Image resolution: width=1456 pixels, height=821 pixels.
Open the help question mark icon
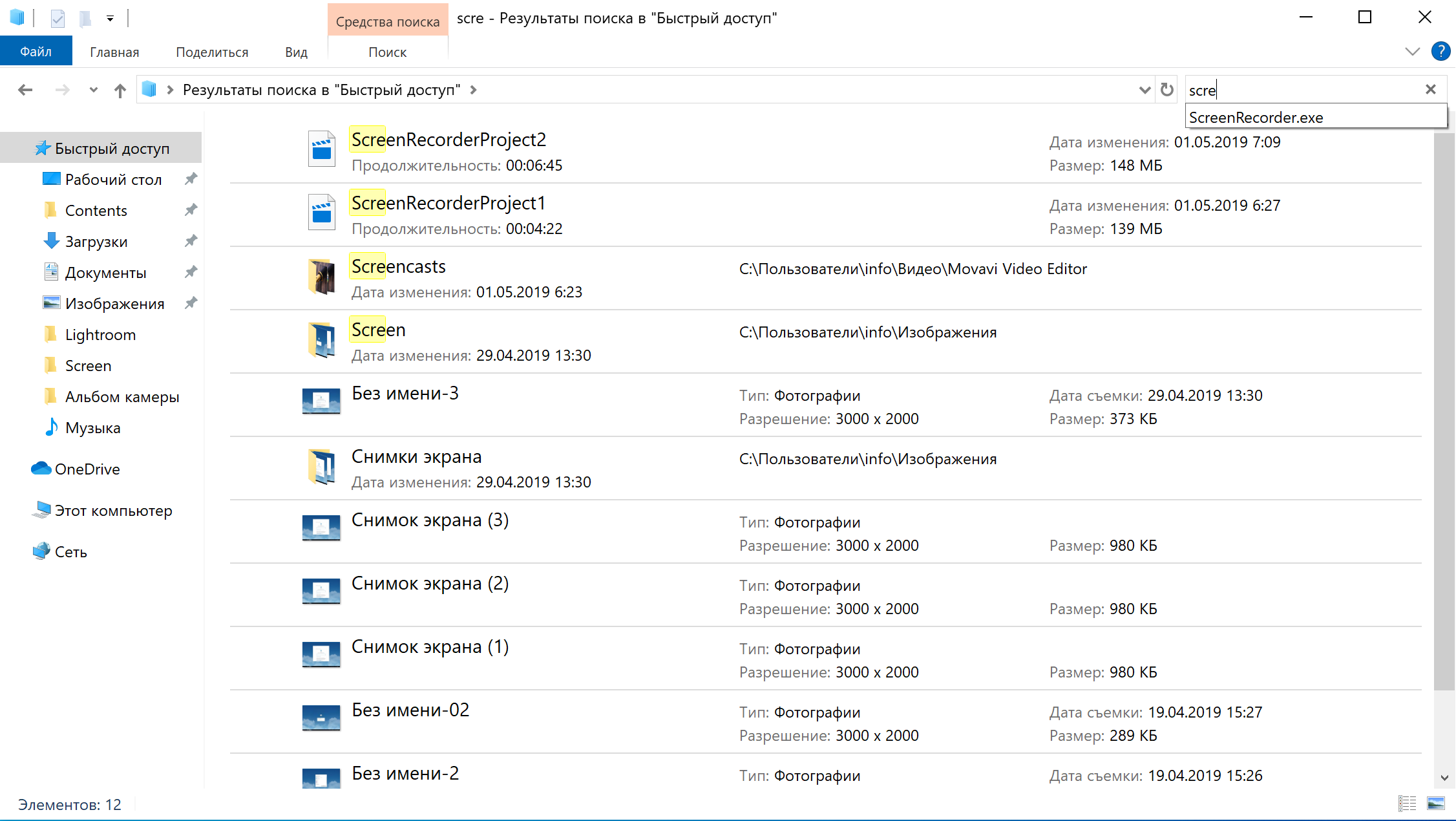(1440, 51)
